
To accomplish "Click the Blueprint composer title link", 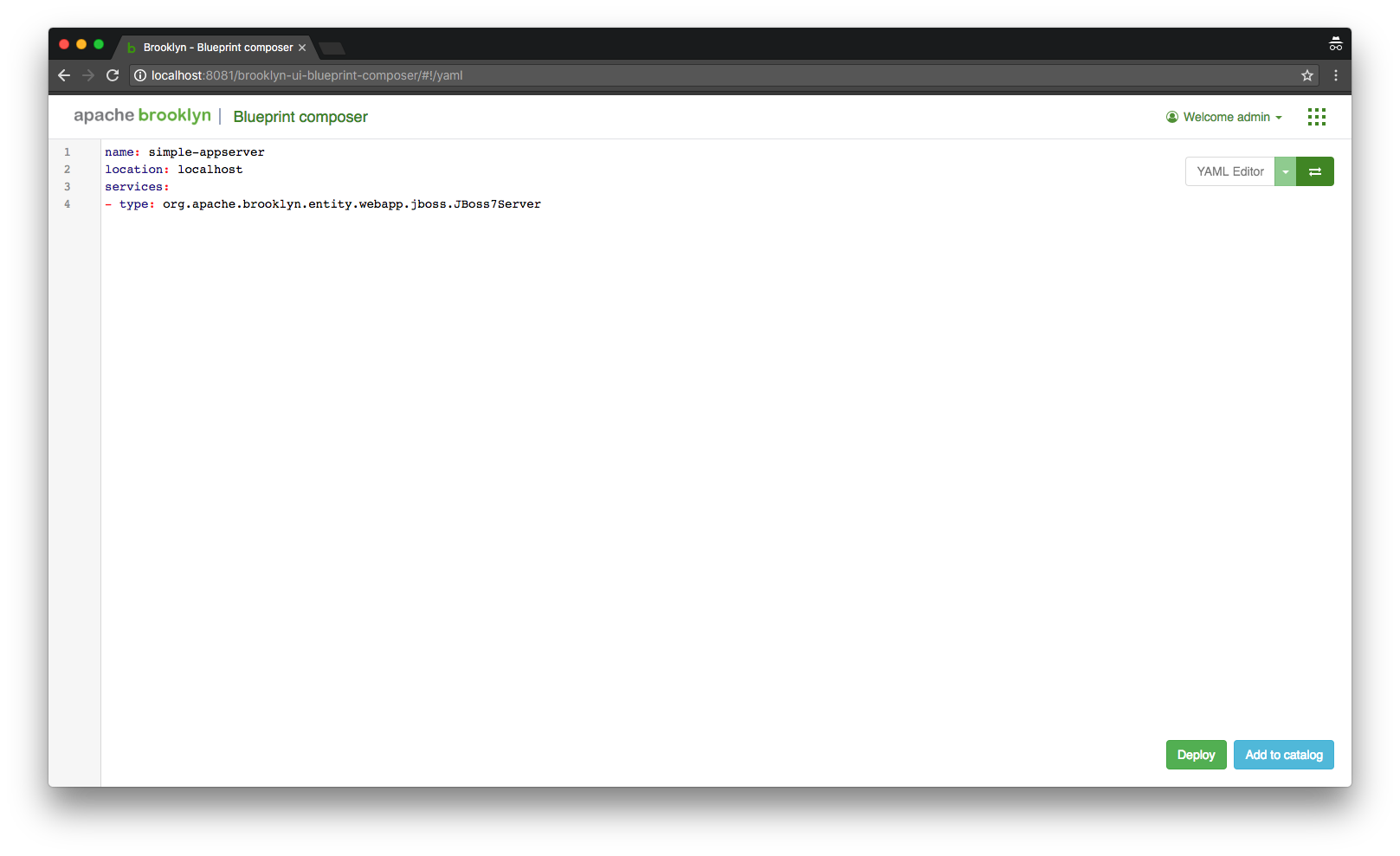I will (300, 117).
